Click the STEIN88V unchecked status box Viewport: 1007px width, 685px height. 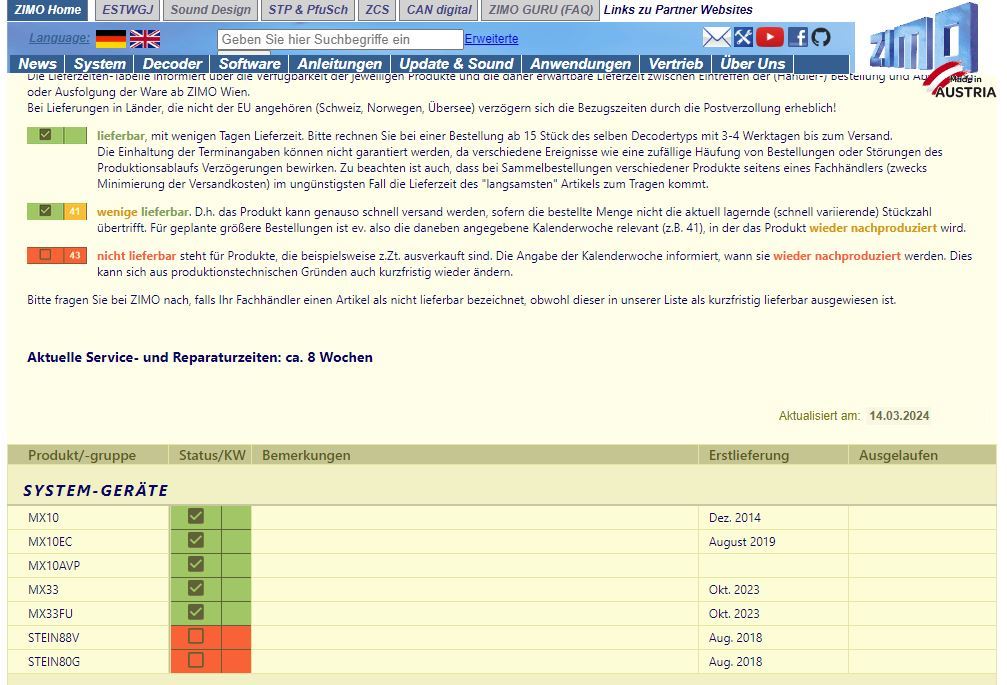(196, 636)
